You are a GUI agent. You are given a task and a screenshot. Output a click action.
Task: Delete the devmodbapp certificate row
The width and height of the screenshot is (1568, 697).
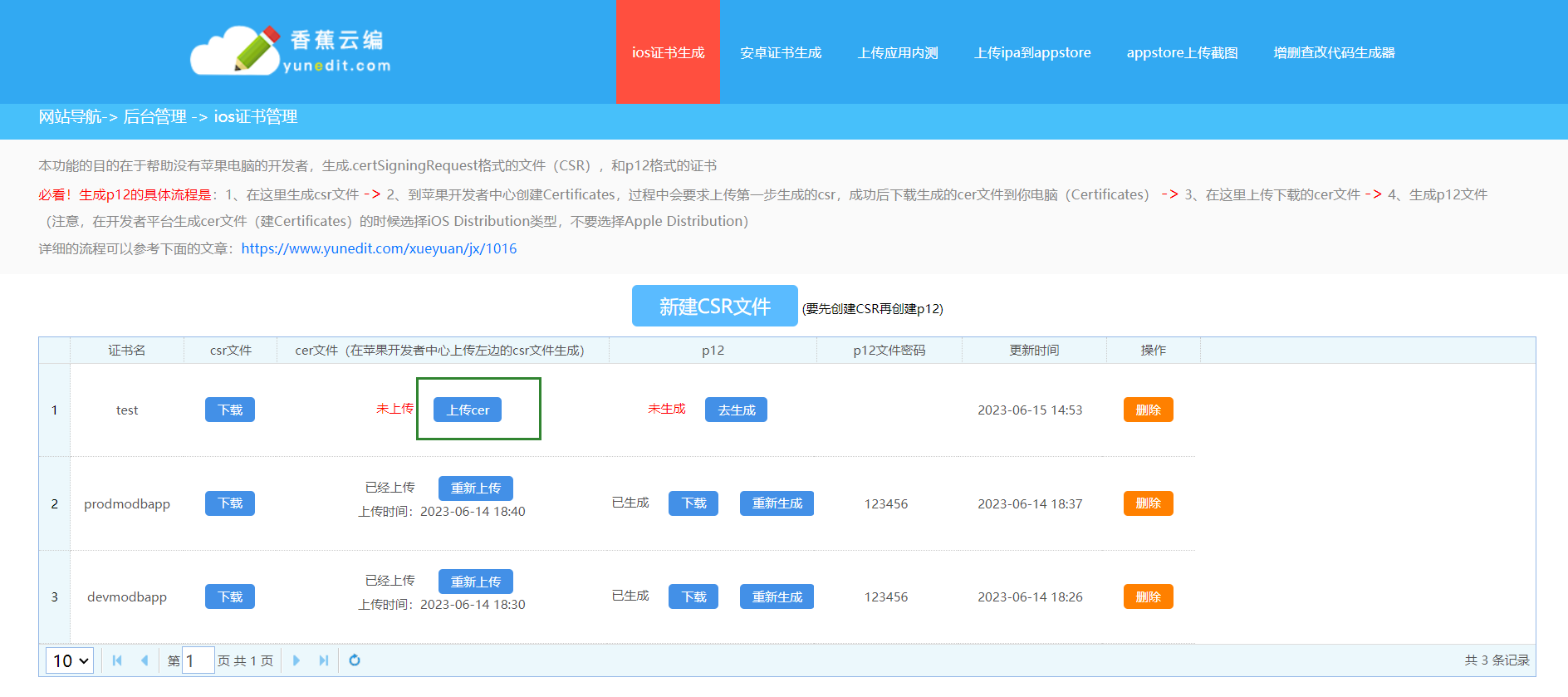pyautogui.click(x=1149, y=596)
